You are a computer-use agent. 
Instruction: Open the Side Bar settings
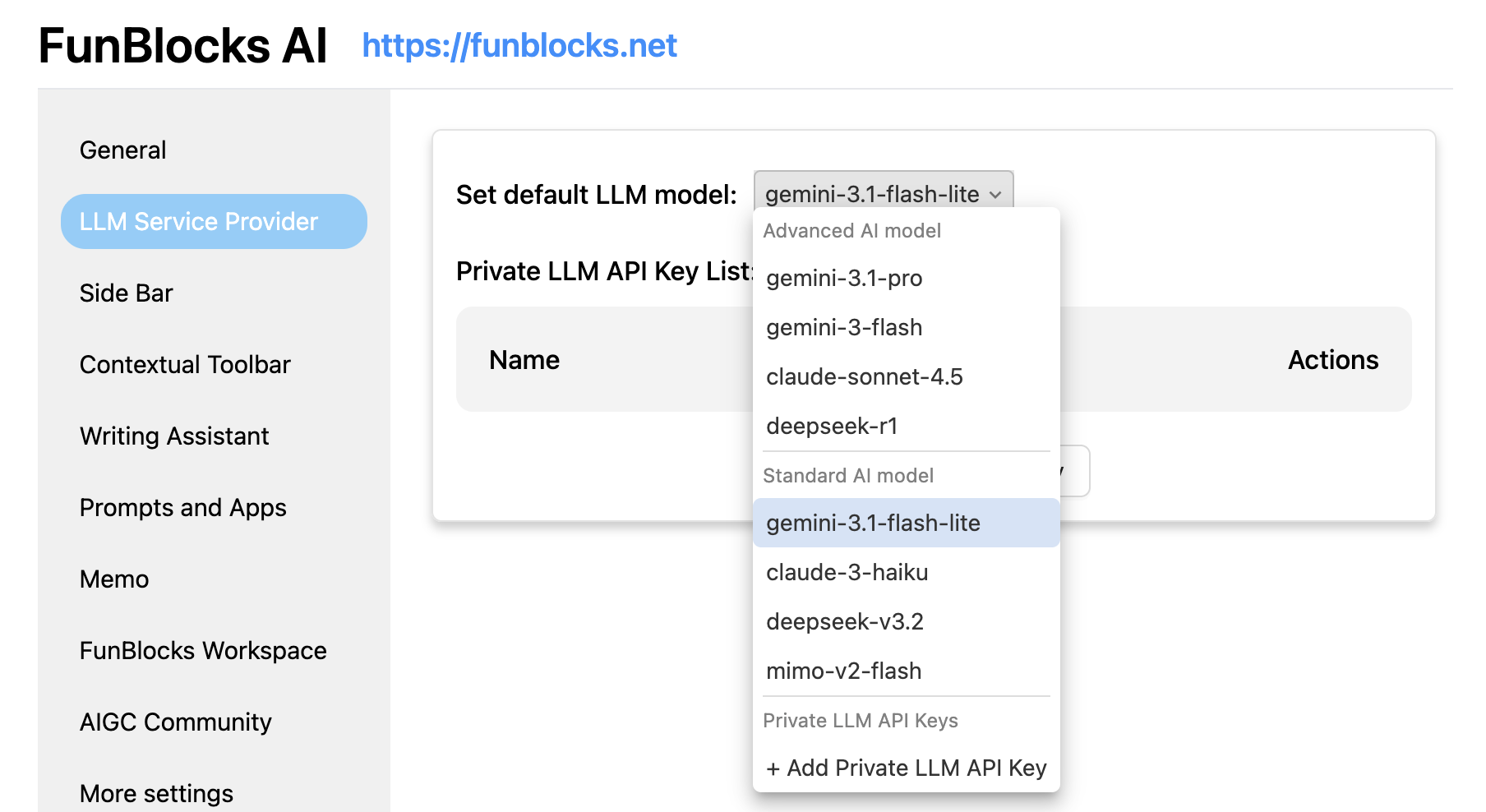126,292
